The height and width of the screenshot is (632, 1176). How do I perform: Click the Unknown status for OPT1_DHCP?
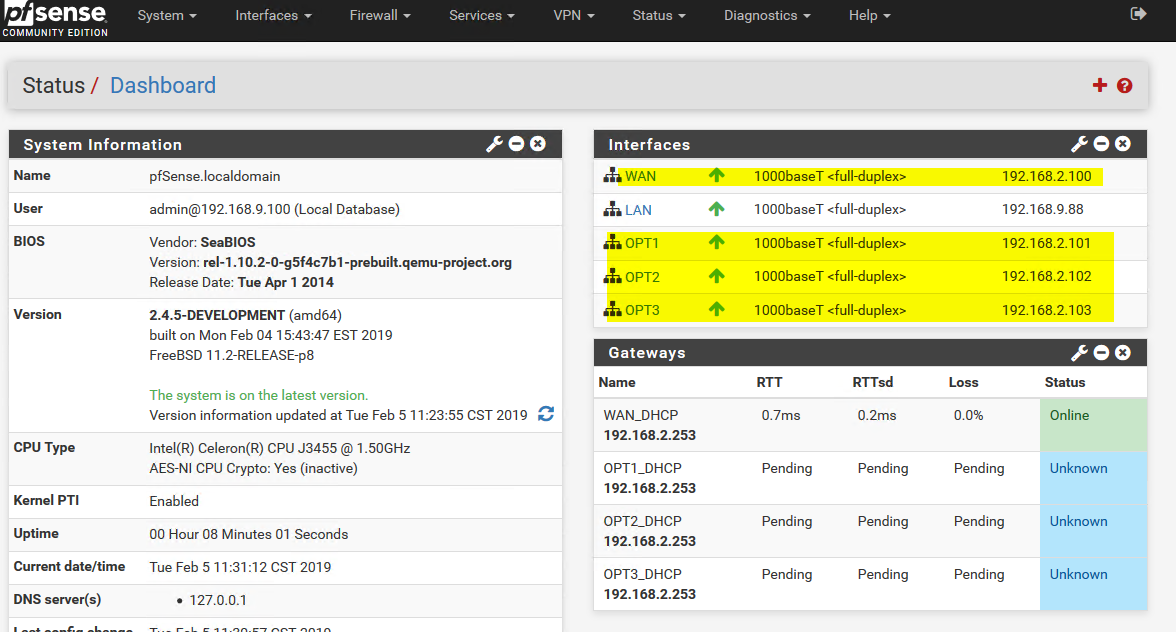coord(1078,469)
